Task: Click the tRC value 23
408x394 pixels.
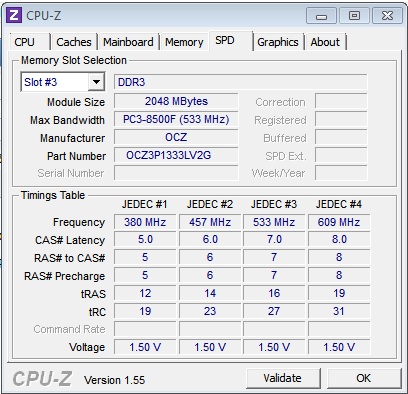Action: click(x=210, y=311)
